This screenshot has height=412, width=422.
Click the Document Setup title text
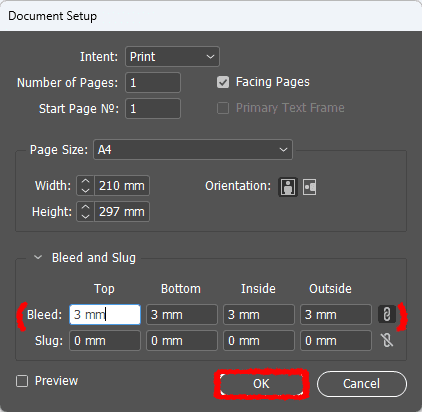(53, 16)
